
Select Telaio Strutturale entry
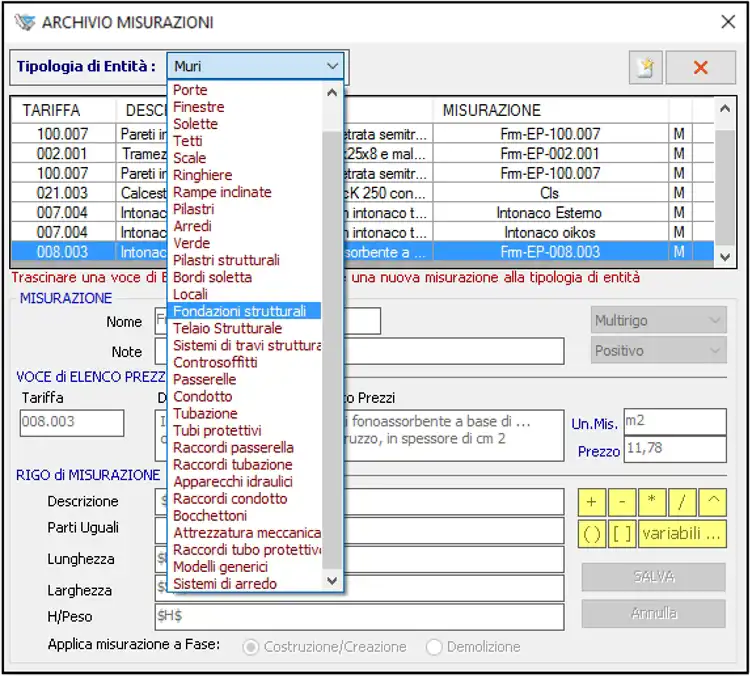245,328
